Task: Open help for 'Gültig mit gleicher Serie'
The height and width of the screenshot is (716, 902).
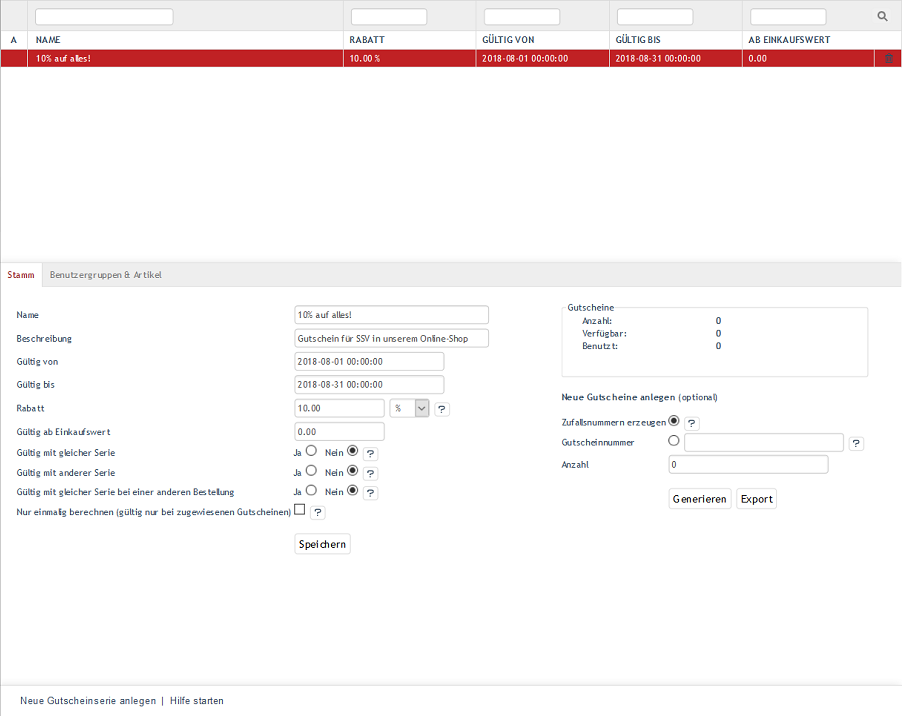Action: [x=370, y=454]
